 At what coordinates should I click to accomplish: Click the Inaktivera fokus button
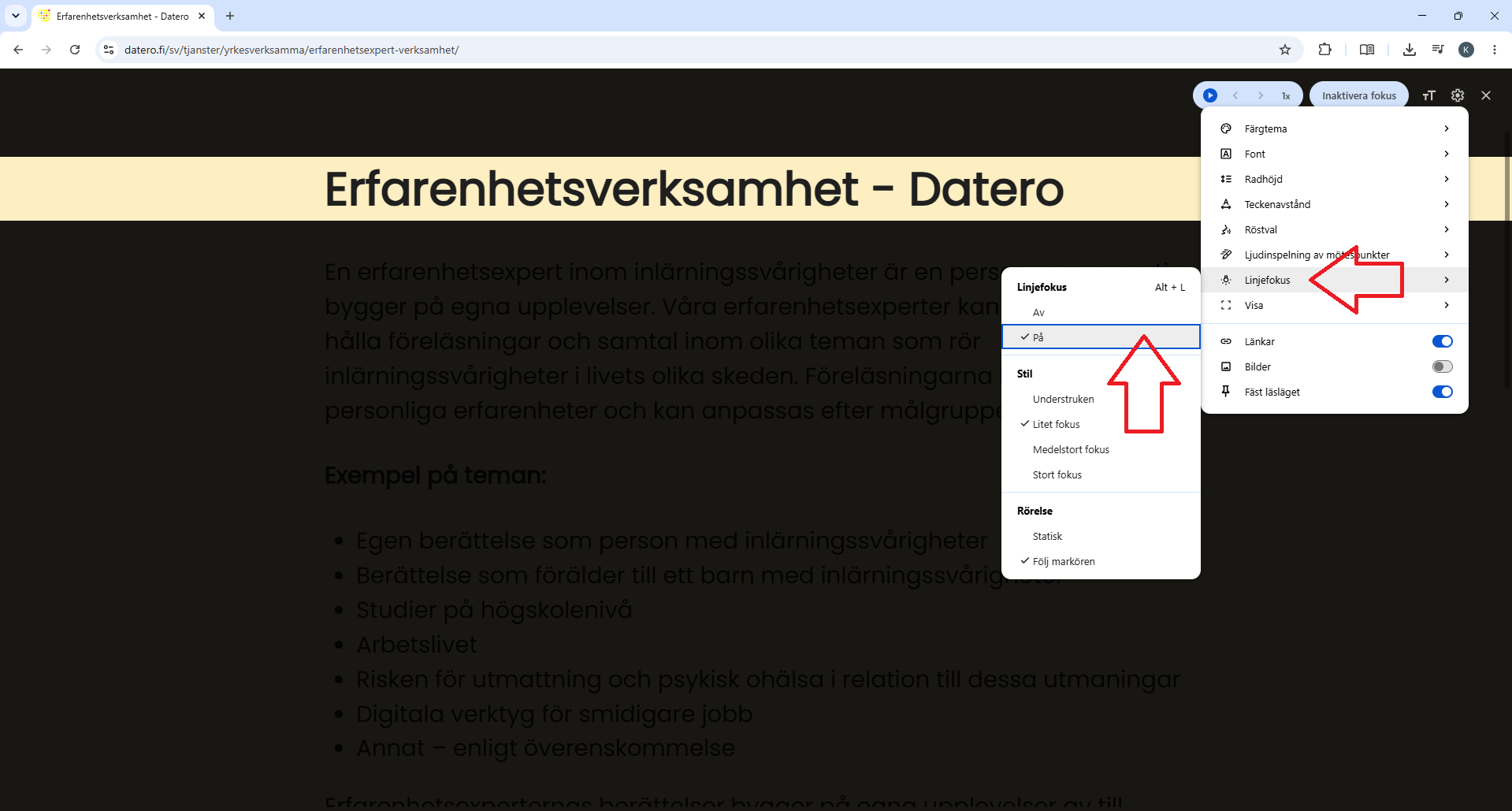[x=1358, y=95]
